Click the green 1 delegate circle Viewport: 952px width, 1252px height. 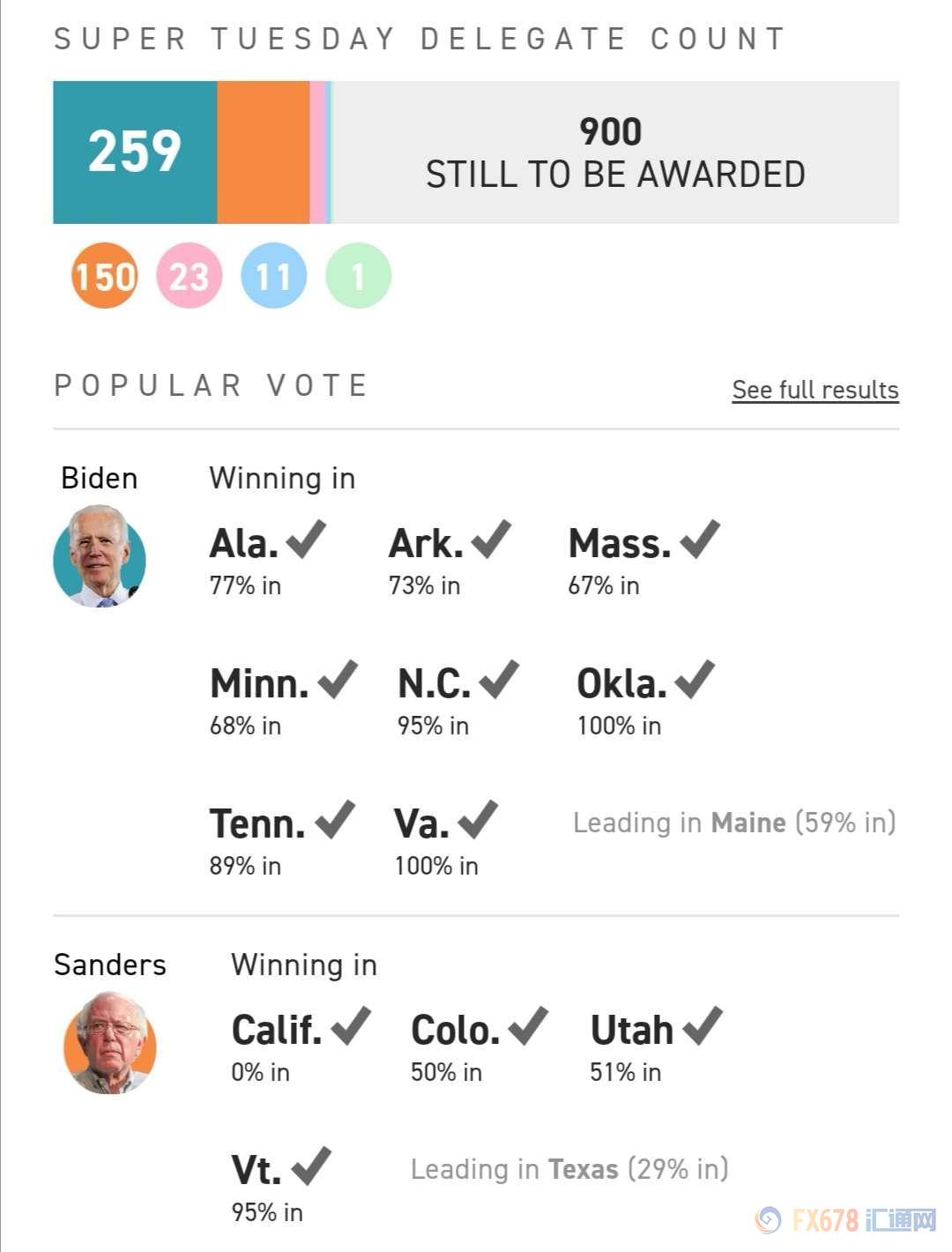tap(358, 276)
